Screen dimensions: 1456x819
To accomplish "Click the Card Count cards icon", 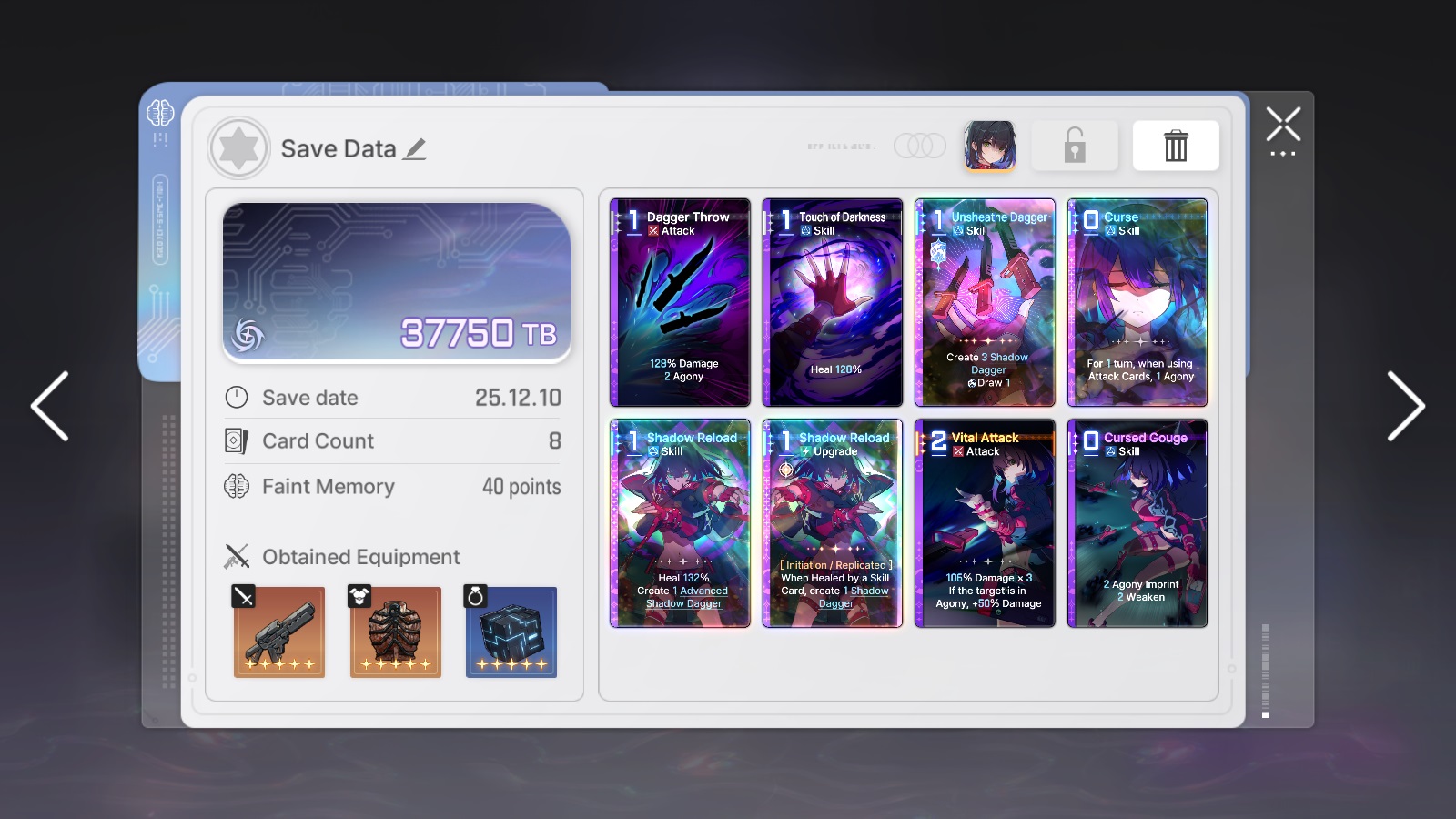I will [x=237, y=440].
